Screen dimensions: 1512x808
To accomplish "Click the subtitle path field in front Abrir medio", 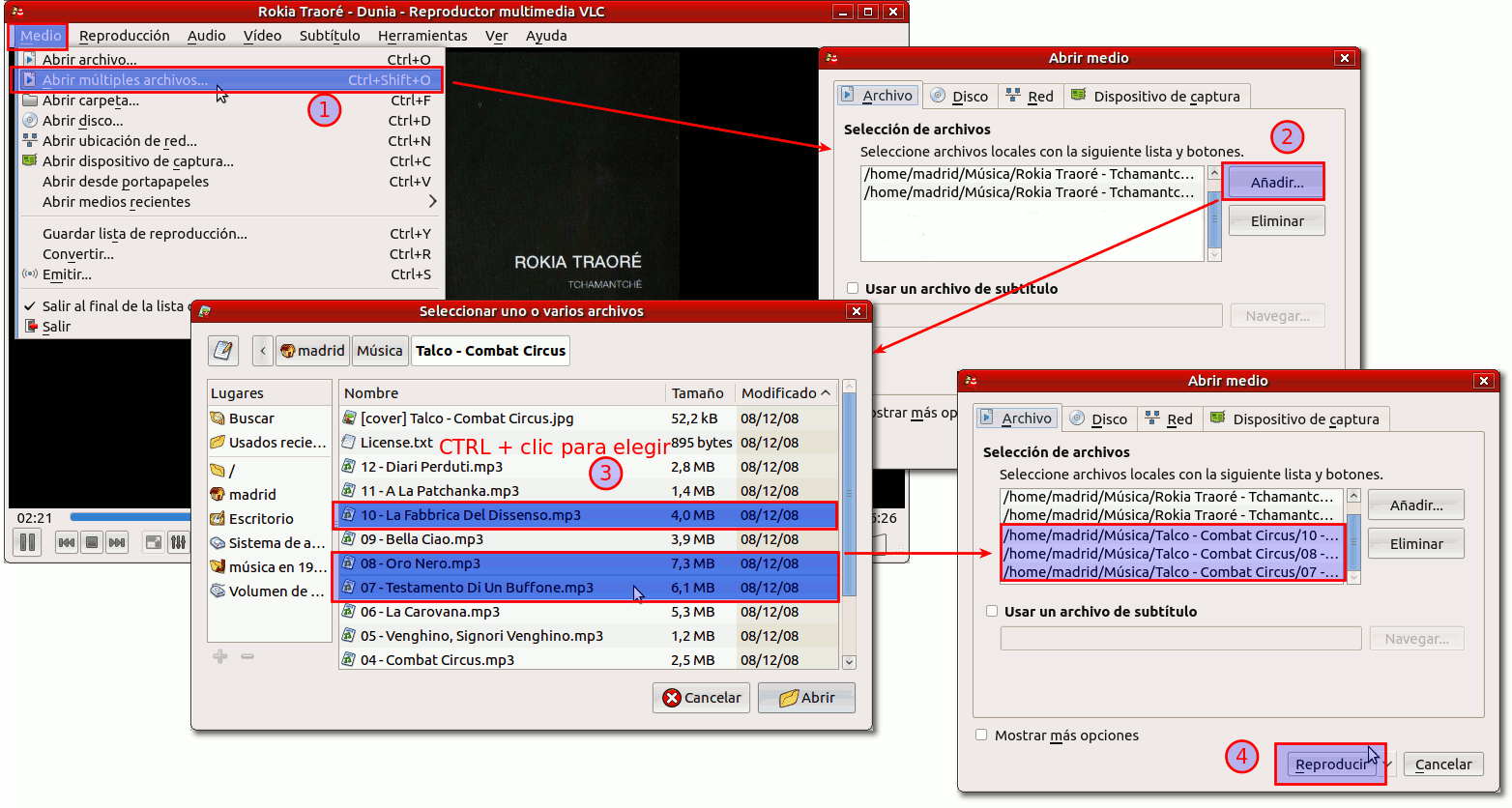I will [1180, 639].
